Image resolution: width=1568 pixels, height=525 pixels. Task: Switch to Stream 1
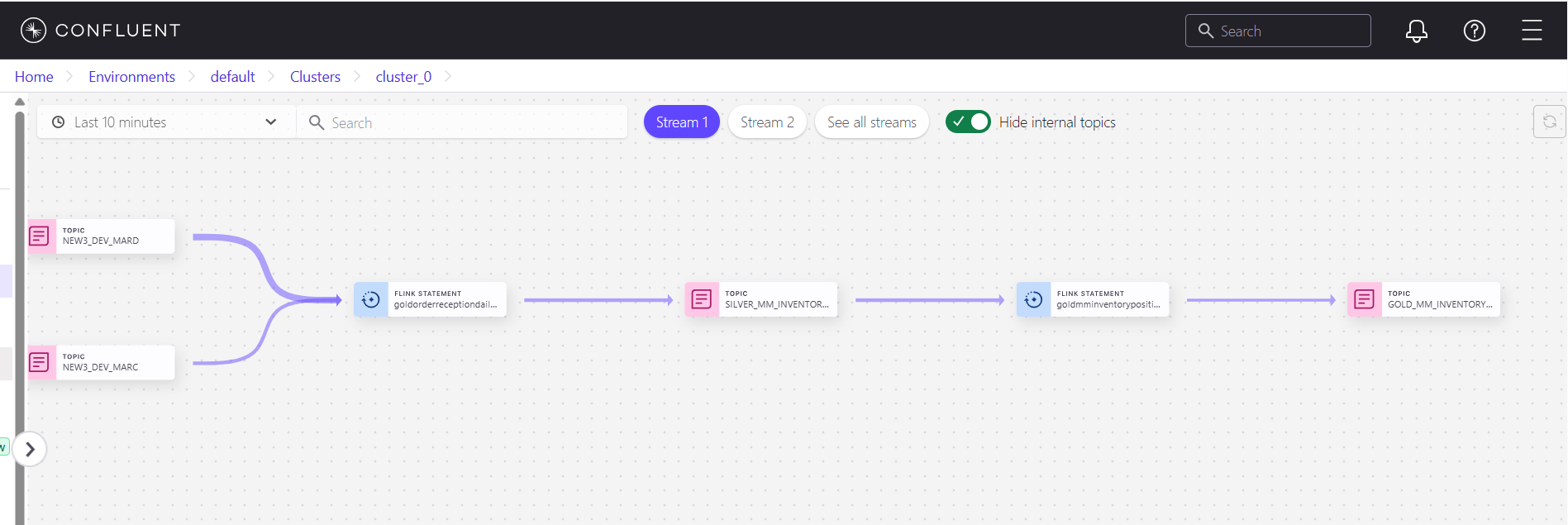pyautogui.click(x=681, y=122)
